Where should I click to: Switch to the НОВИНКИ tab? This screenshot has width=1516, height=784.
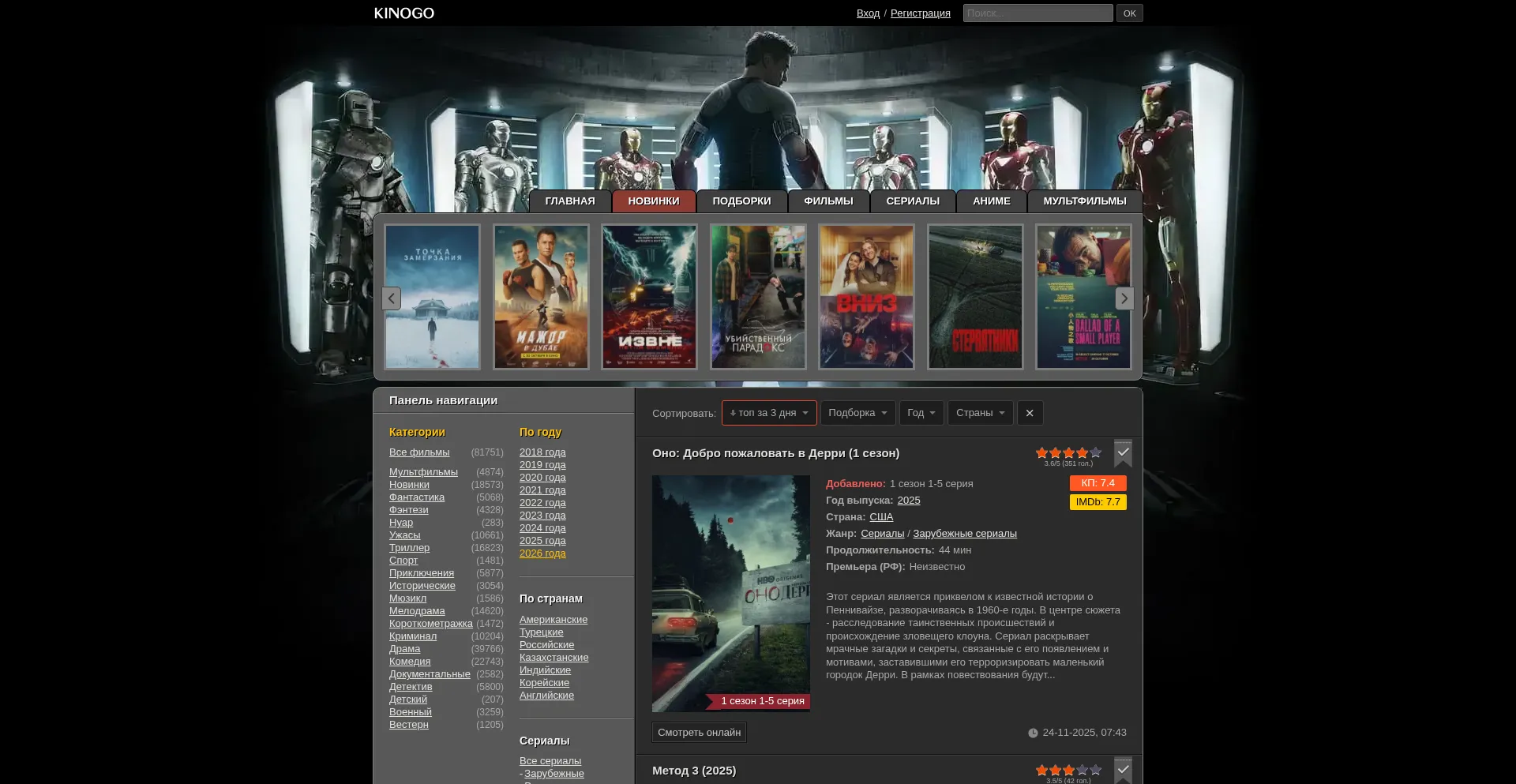[x=653, y=201]
